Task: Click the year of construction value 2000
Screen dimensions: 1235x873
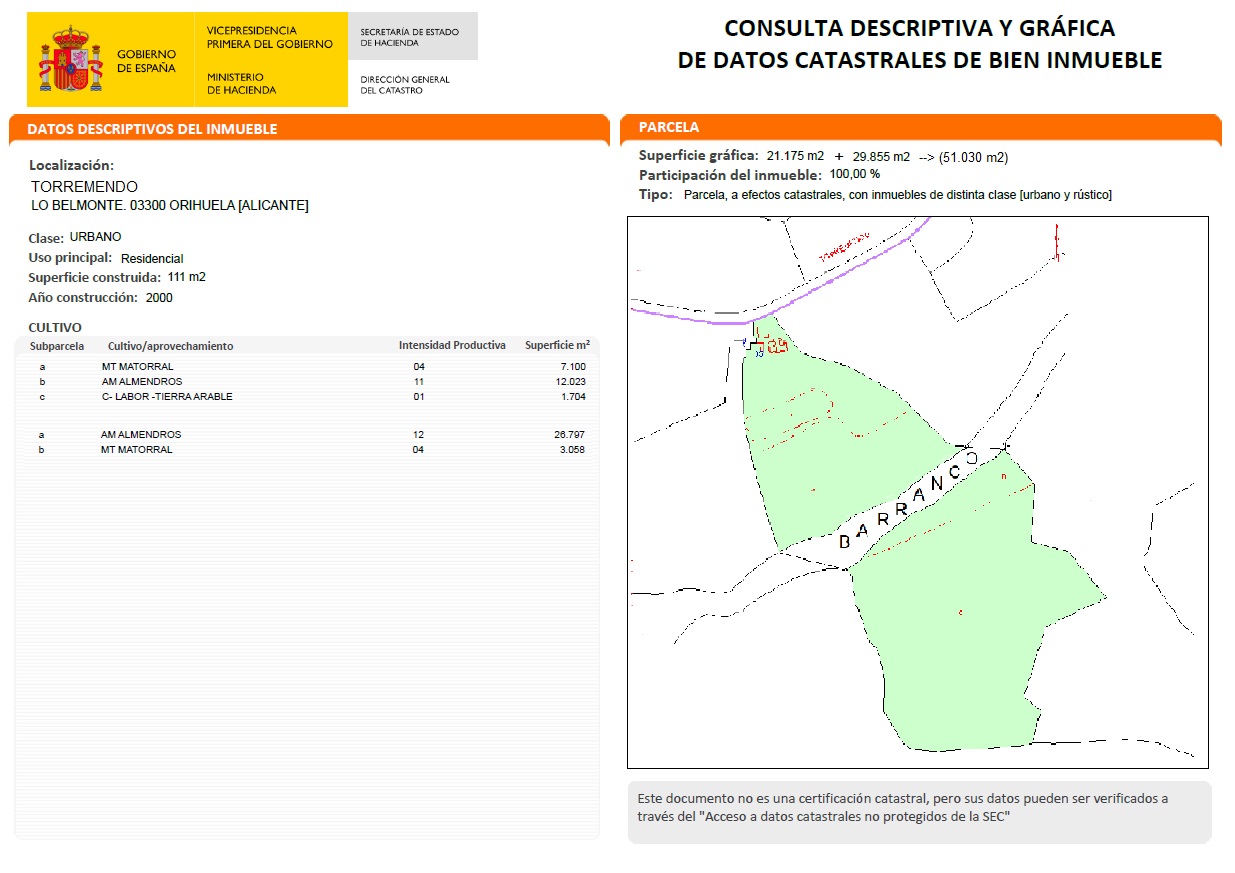Action: tap(159, 298)
